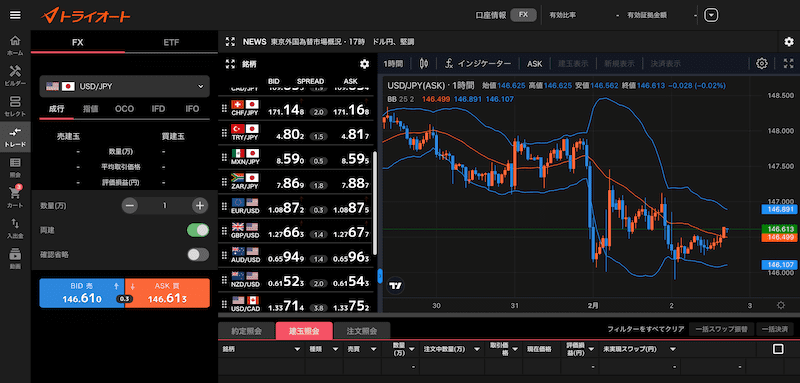The width and height of the screenshot is (800, 383).
Task: Maximize the chart with fullscreen icon
Action: pyautogui.click(x=789, y=64)
